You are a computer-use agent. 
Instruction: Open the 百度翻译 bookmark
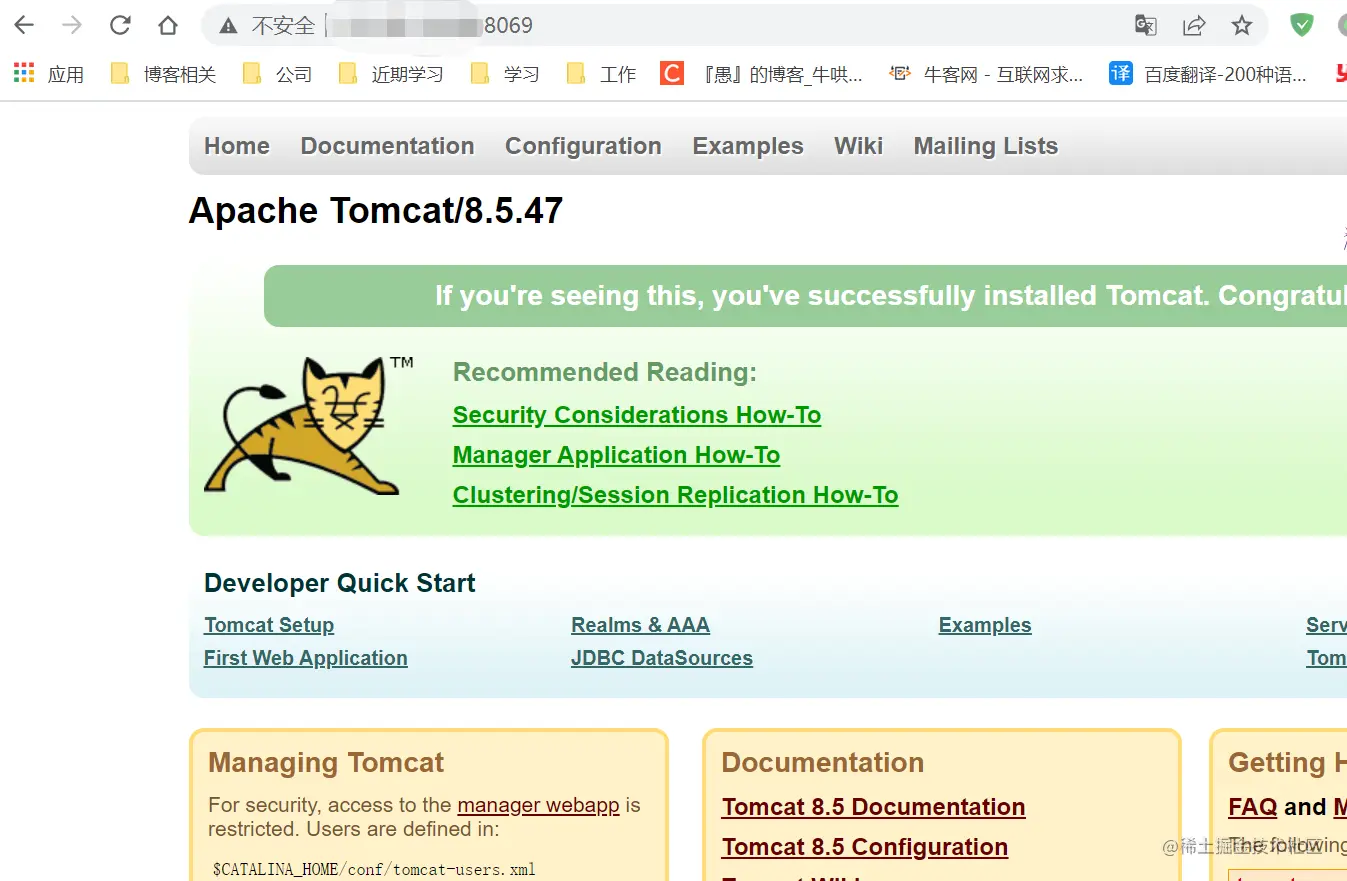click(x=1208, y=74)
